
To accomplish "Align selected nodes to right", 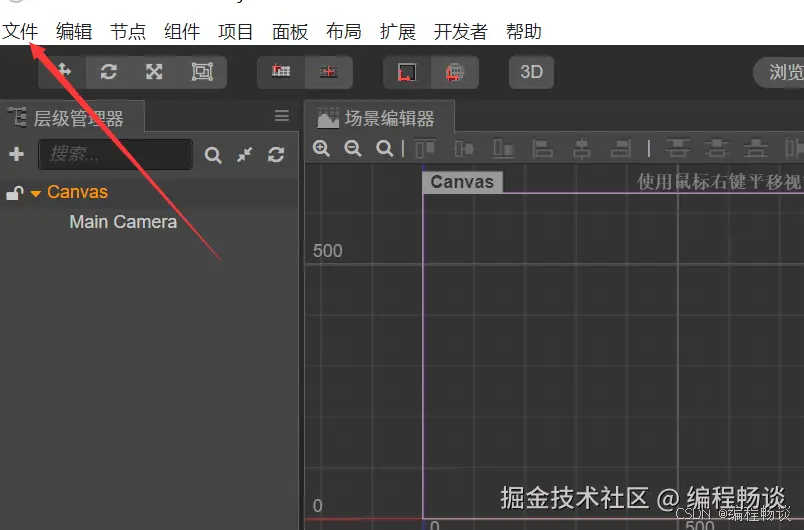I will click(620, 149).
